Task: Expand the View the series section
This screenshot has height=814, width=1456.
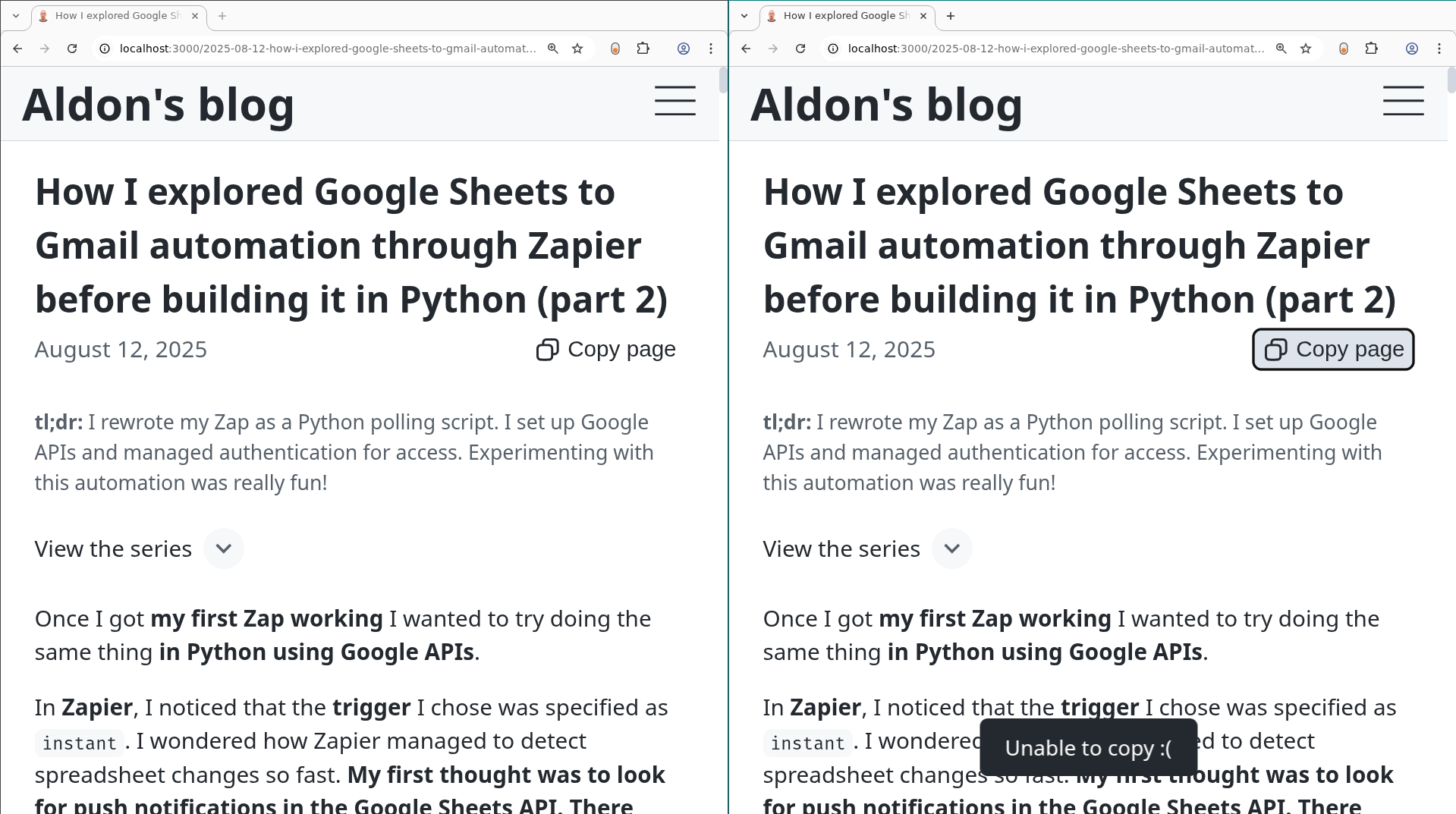Action: pos(223,548)
